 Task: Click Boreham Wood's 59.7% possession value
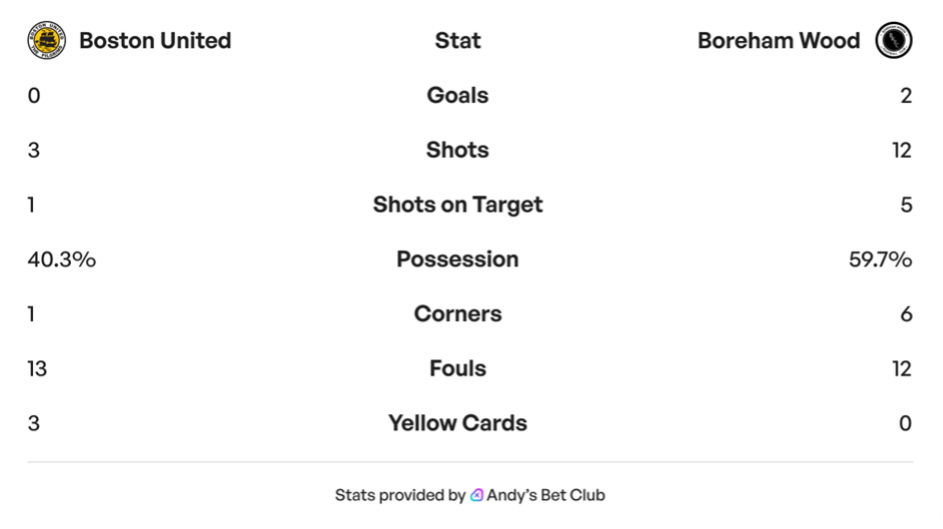[880, 259]
